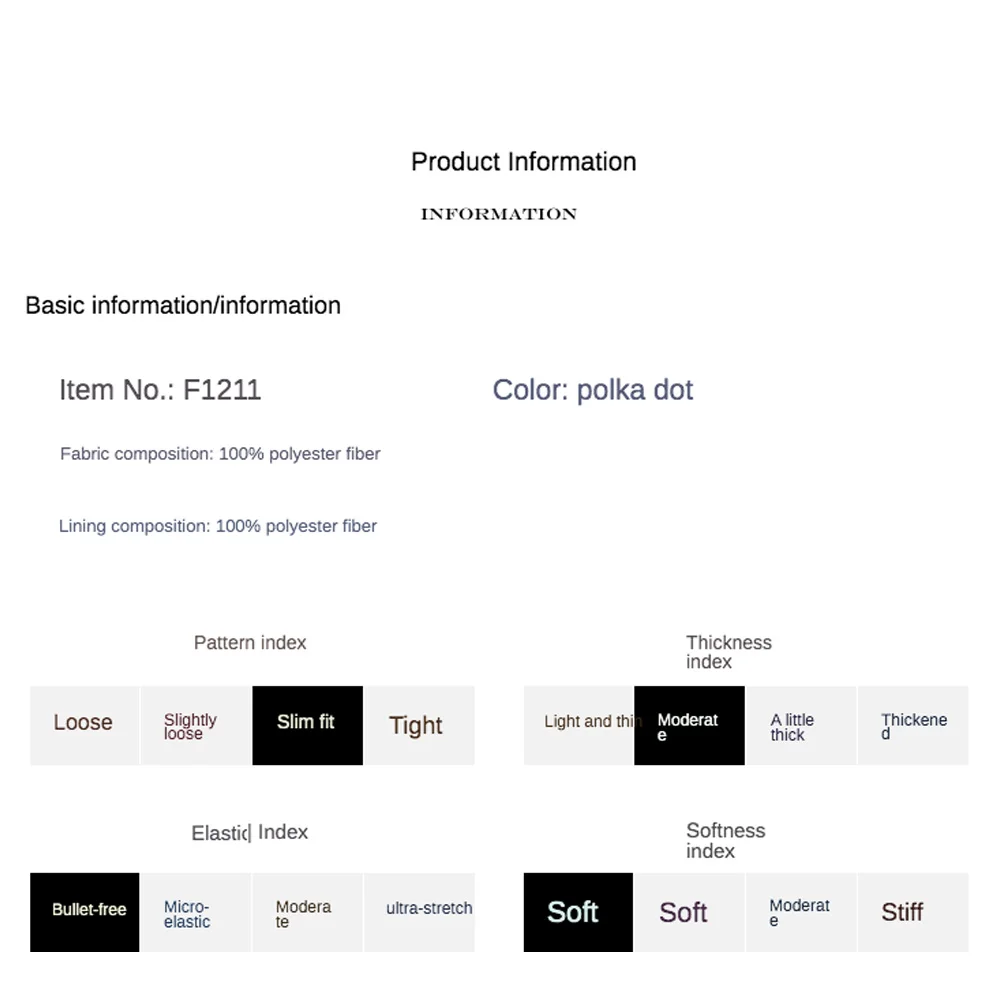Click the Item No. F1211 text
The width and height of the screenshot is (1000, 1000).
pos(160,390)
